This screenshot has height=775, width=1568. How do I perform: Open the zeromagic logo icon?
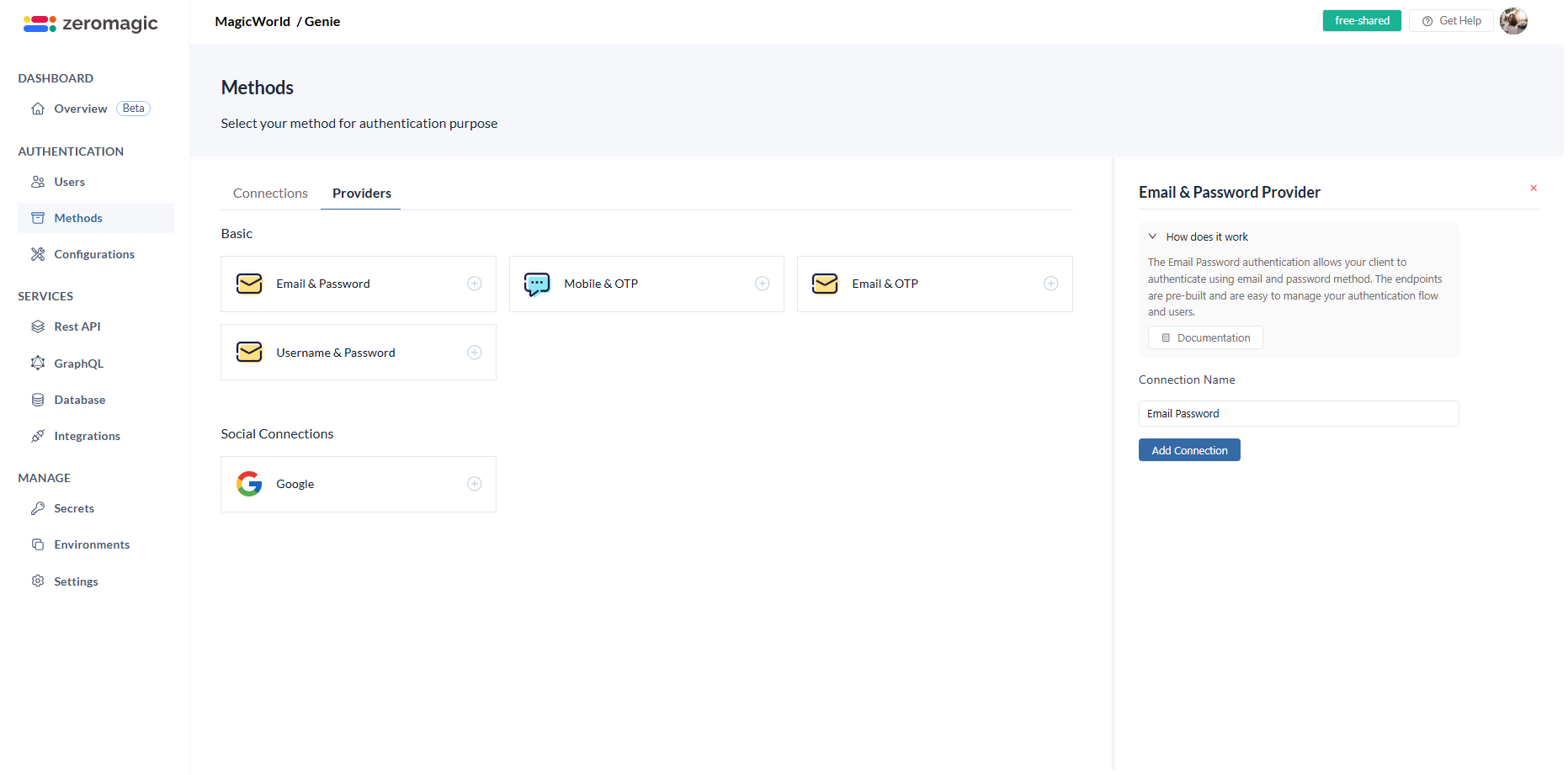38,23
